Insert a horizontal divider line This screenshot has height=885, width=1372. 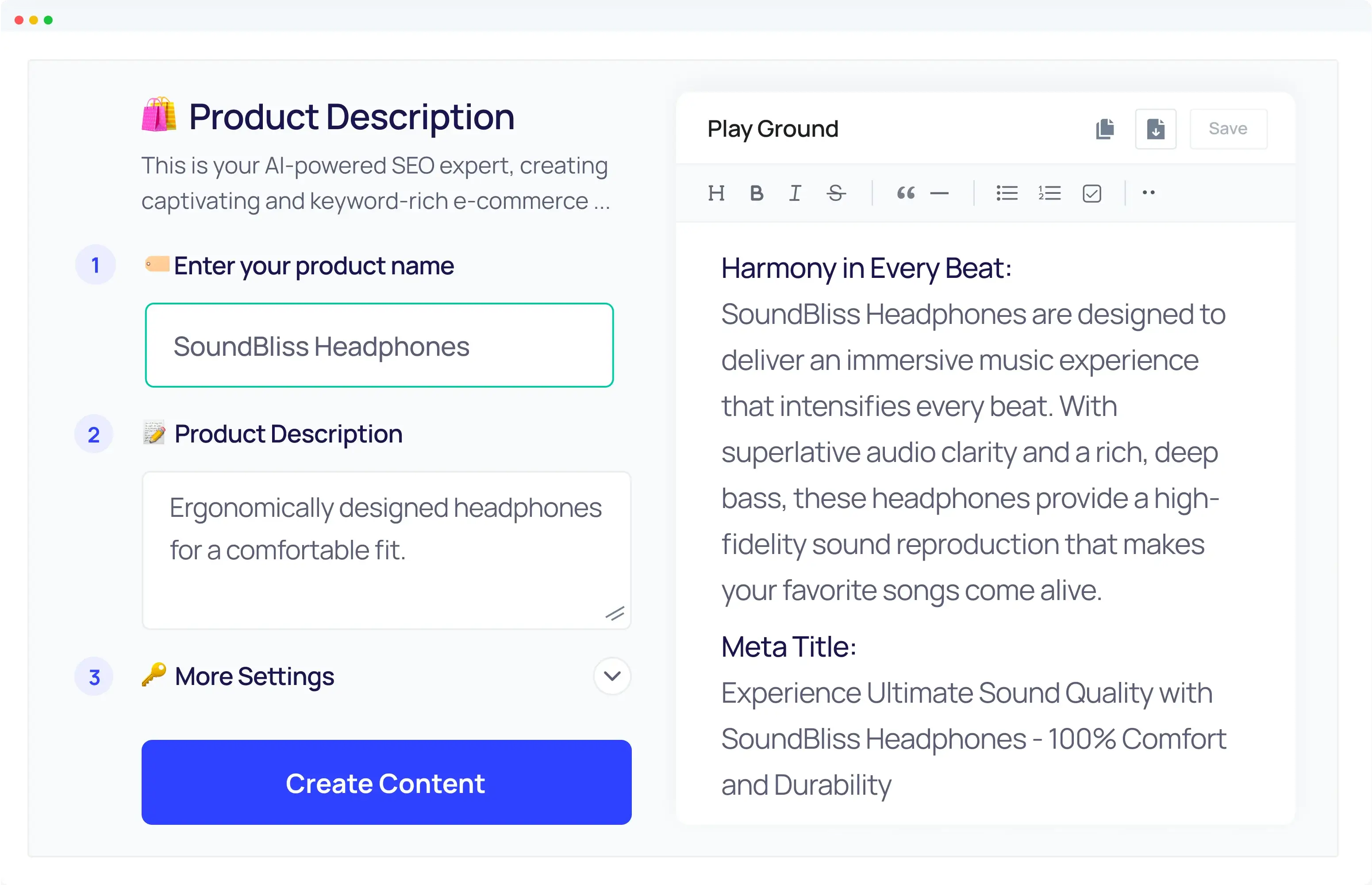pos(940,193)
